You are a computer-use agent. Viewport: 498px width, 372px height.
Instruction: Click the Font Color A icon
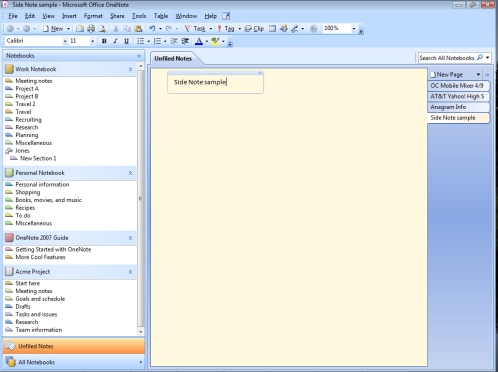pos(199,41)
